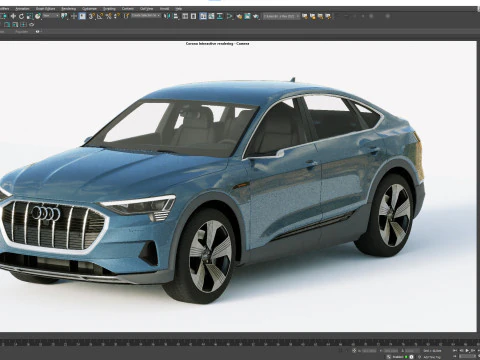480x360 pixels.
Task: Click ribbon minimize toggle beside Populate
Action: (37, 32)
